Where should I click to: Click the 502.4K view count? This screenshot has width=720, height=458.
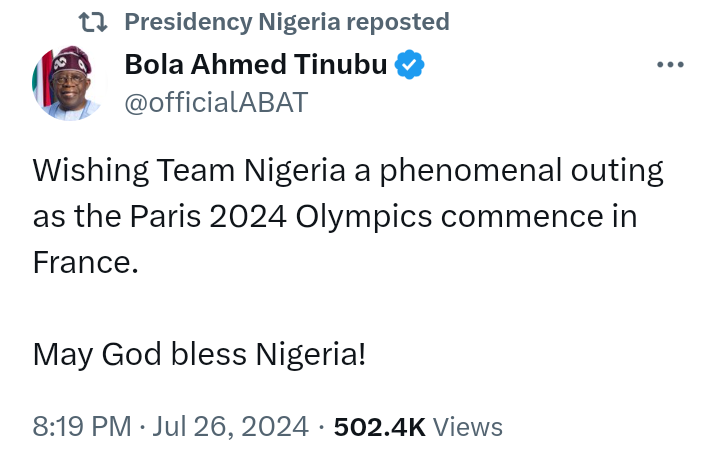(380, 427)
